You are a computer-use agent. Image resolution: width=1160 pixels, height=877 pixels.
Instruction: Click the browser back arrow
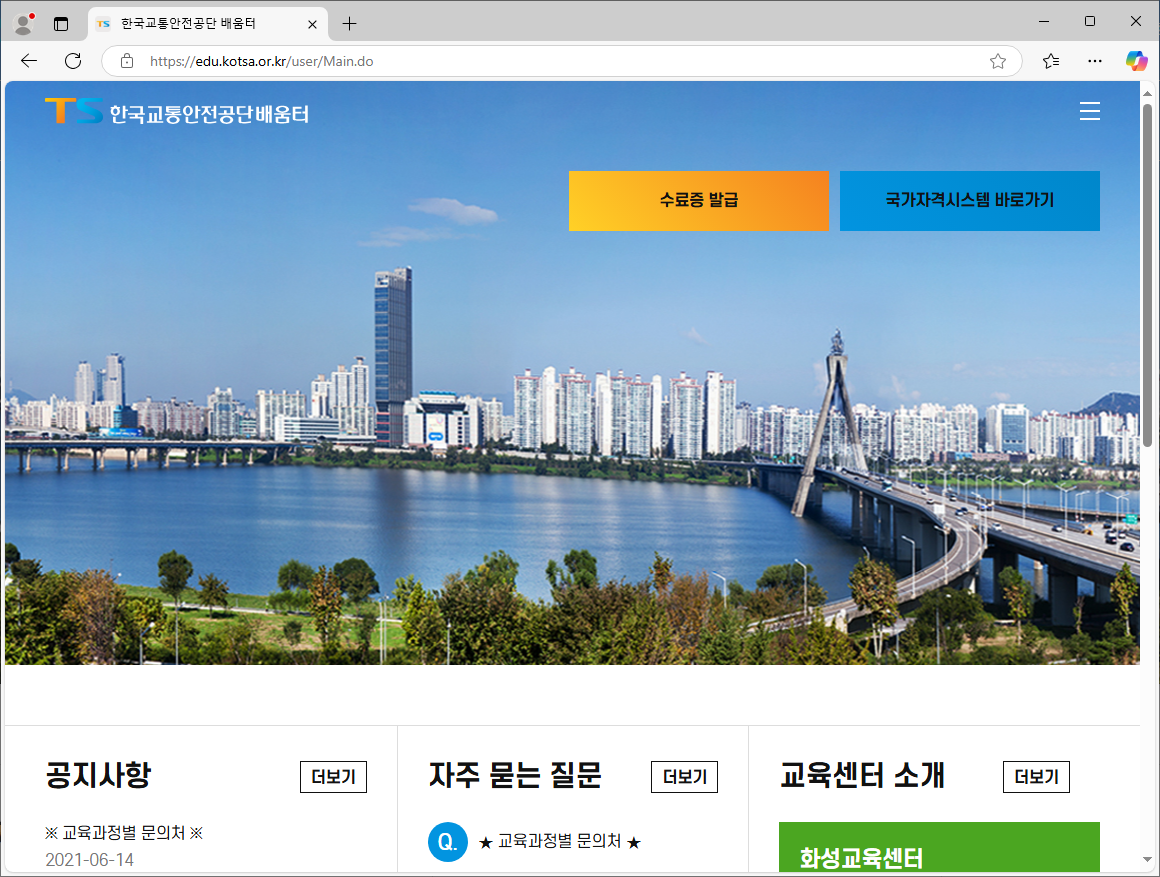tap(28, 60)
